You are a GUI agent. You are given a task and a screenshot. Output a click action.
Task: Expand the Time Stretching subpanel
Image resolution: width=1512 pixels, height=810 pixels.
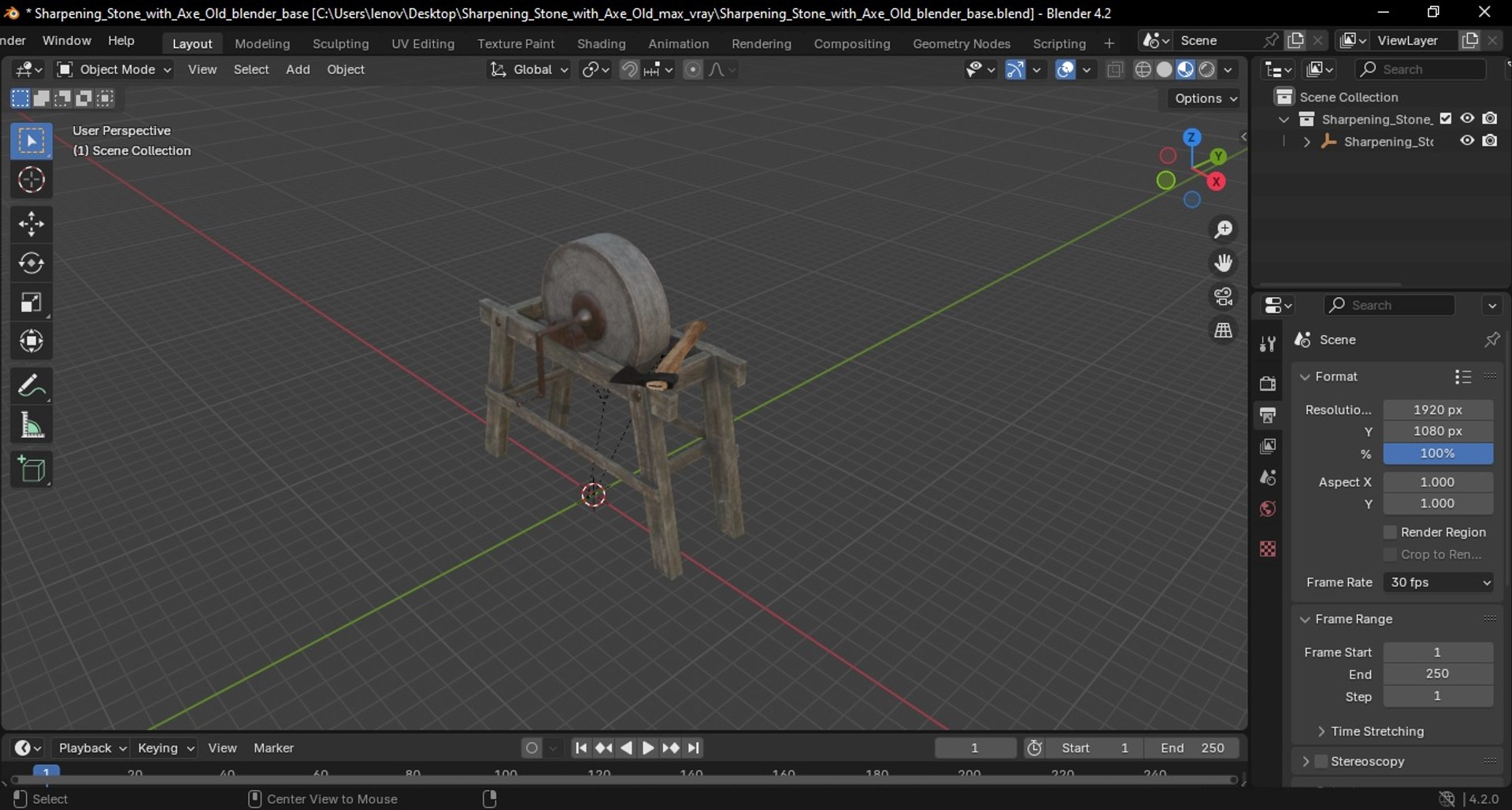coord(1321,732)
